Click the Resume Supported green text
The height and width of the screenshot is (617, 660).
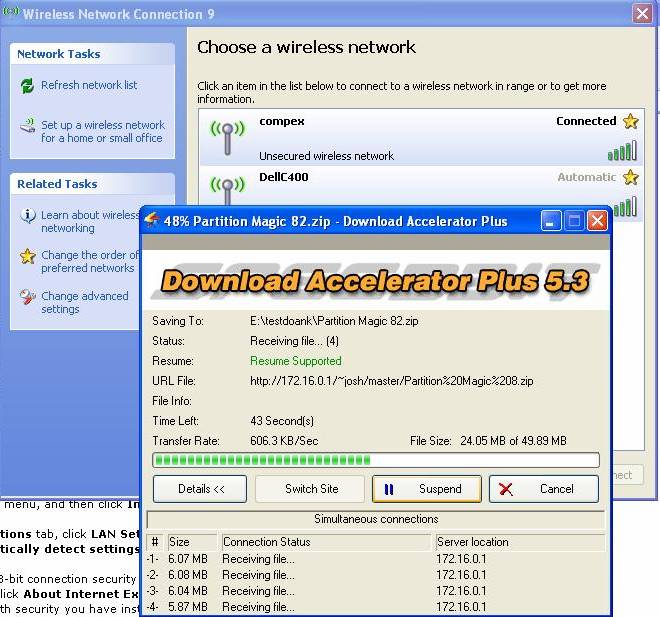click(295, 361)
